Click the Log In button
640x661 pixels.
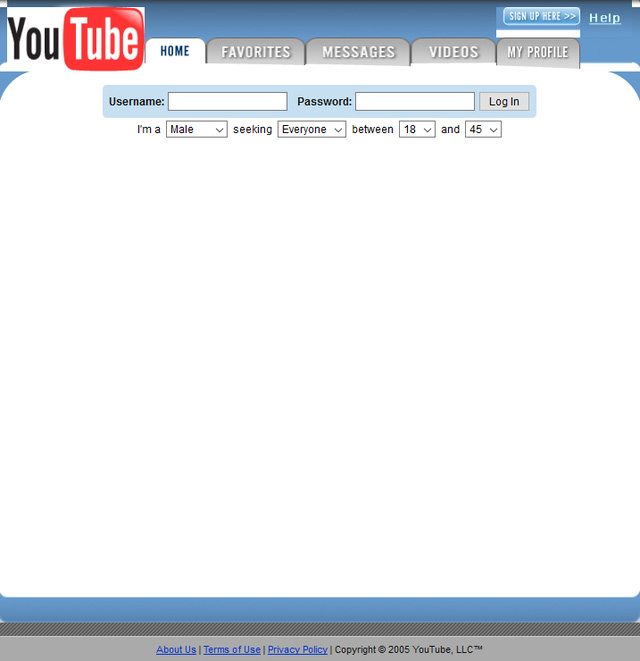click(x=504, y=102)
